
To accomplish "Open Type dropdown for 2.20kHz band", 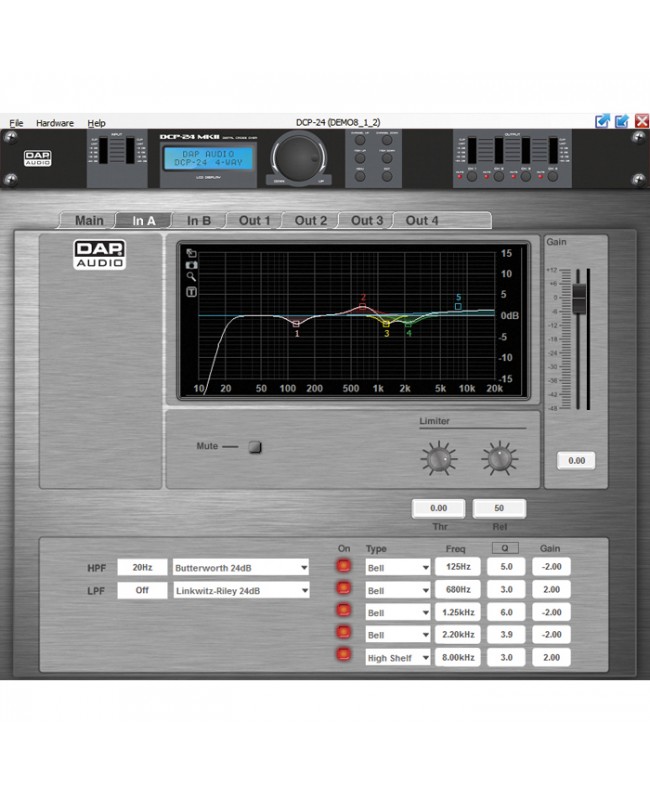I will [398, 635].
